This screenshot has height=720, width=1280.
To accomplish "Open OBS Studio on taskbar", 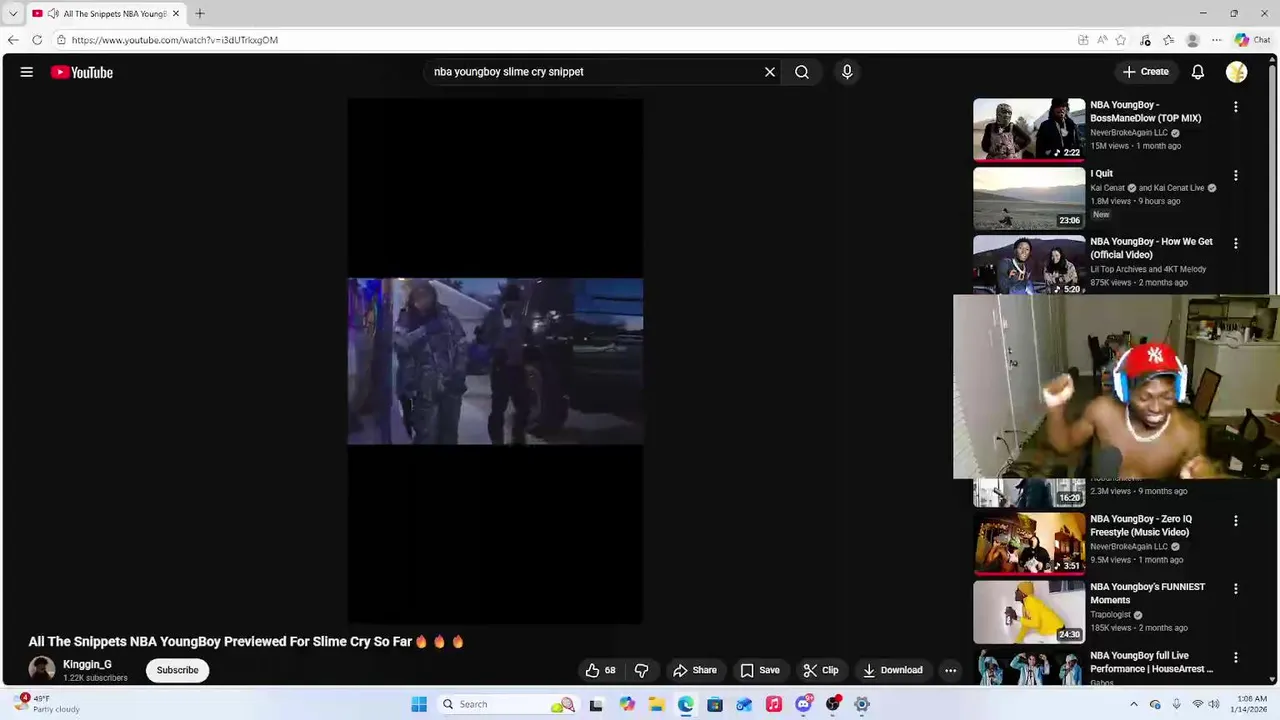I will (x=832, y=704).
